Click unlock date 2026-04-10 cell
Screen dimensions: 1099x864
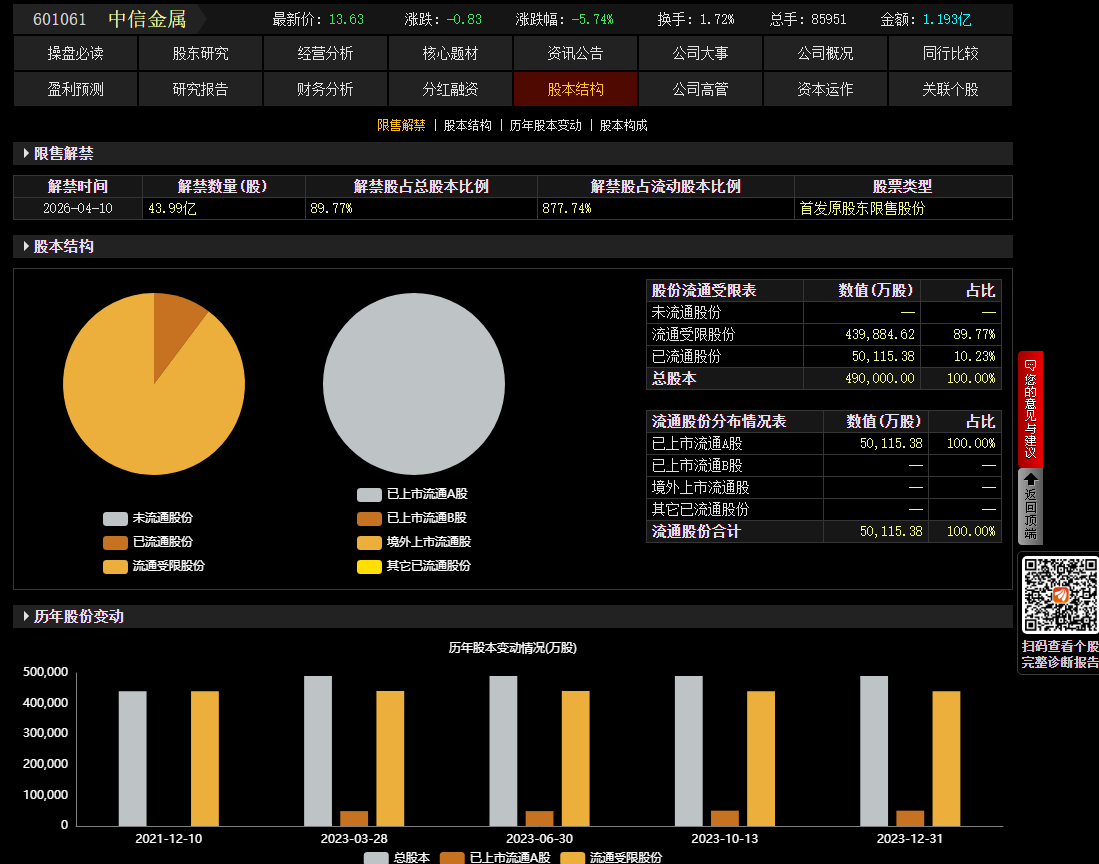tap(78, 208)
